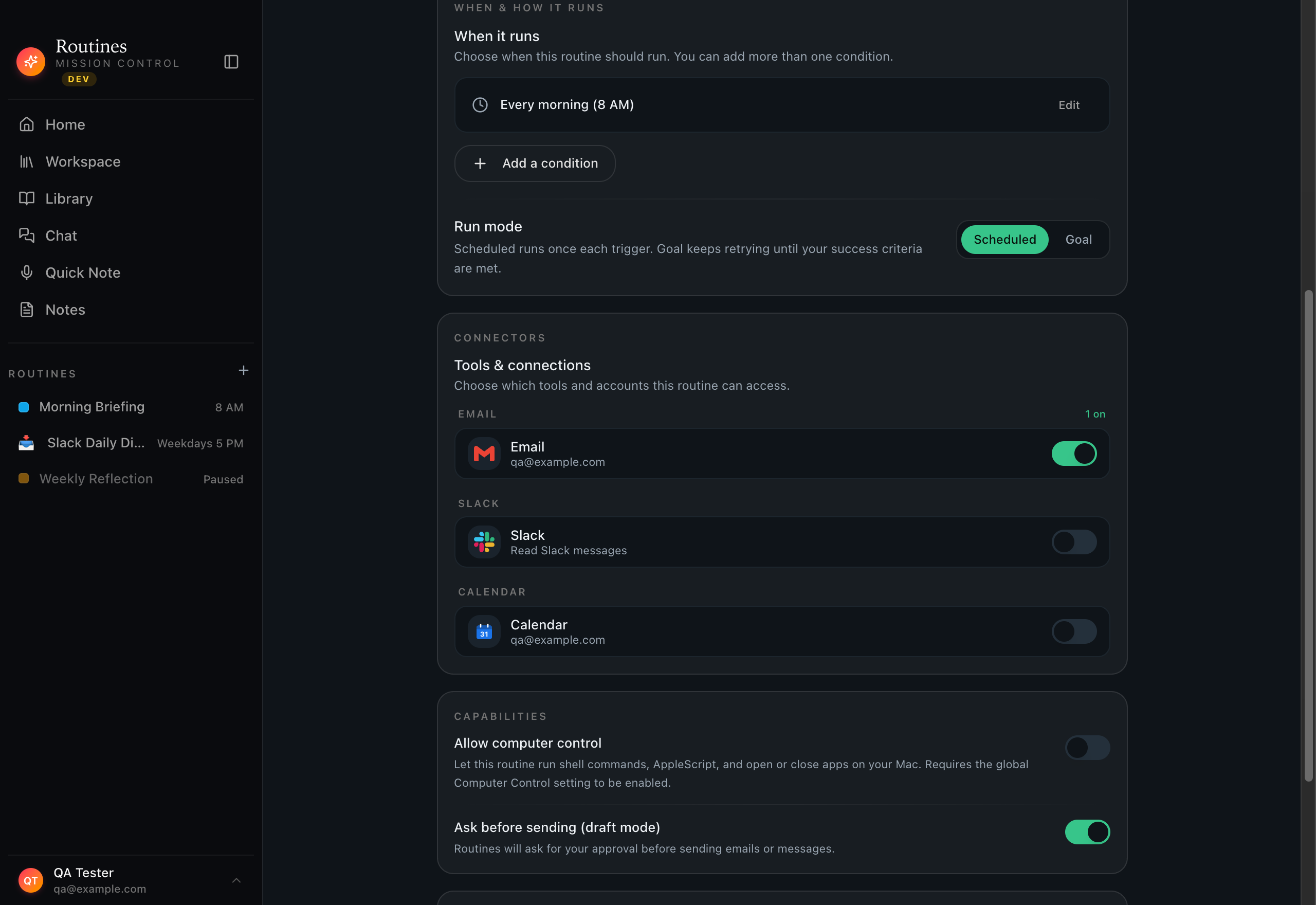Go to Workspace
The image size is (1316, 905).
pyautogui.click(x=131, y=161)
